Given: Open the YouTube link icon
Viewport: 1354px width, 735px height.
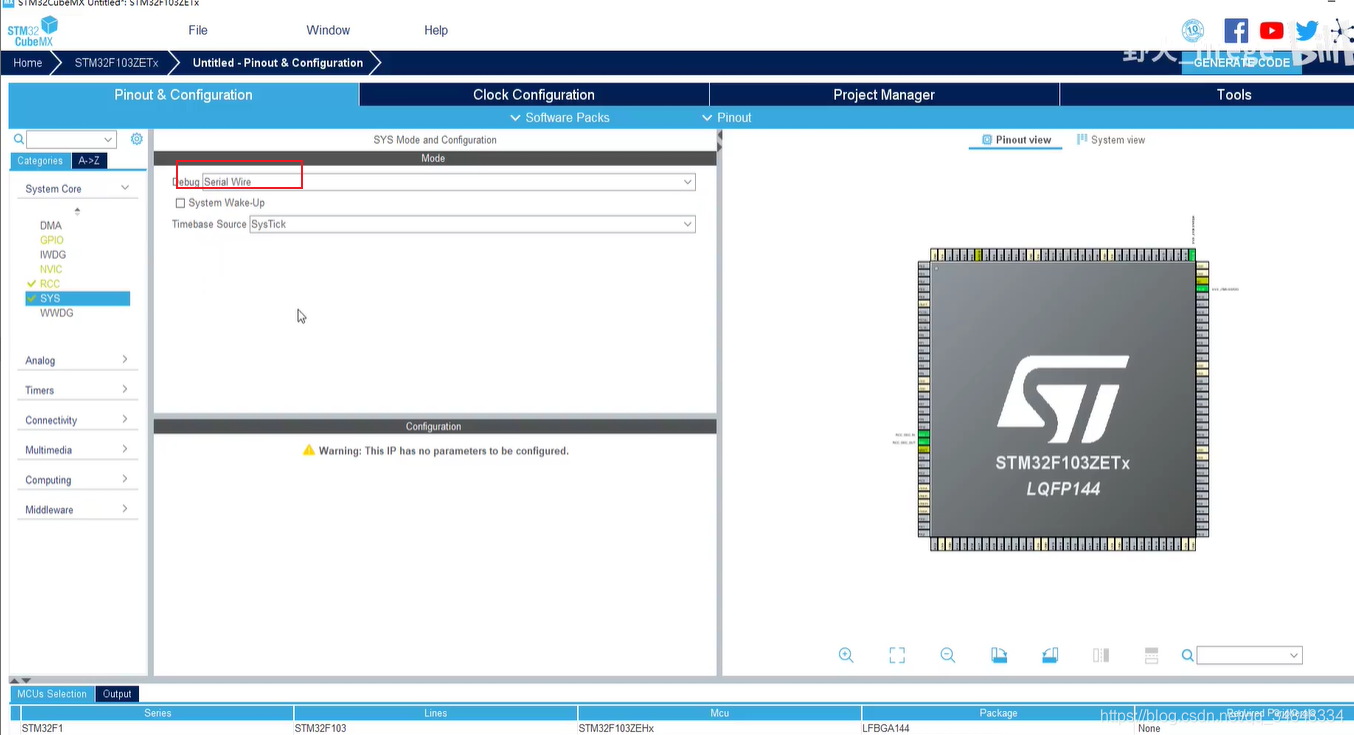Looking at the screenshot, I should (x=1272, y=30).
